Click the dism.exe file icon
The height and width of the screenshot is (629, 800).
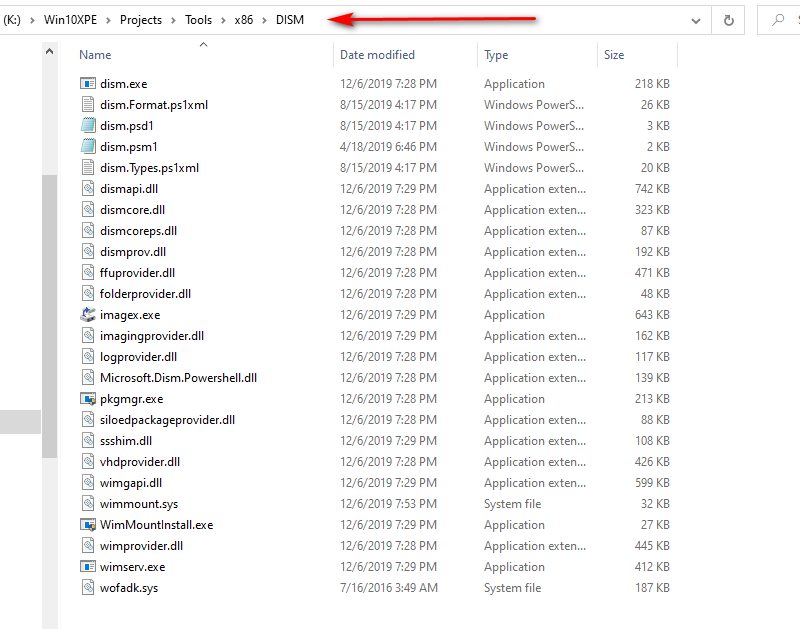tap(88, 84)
